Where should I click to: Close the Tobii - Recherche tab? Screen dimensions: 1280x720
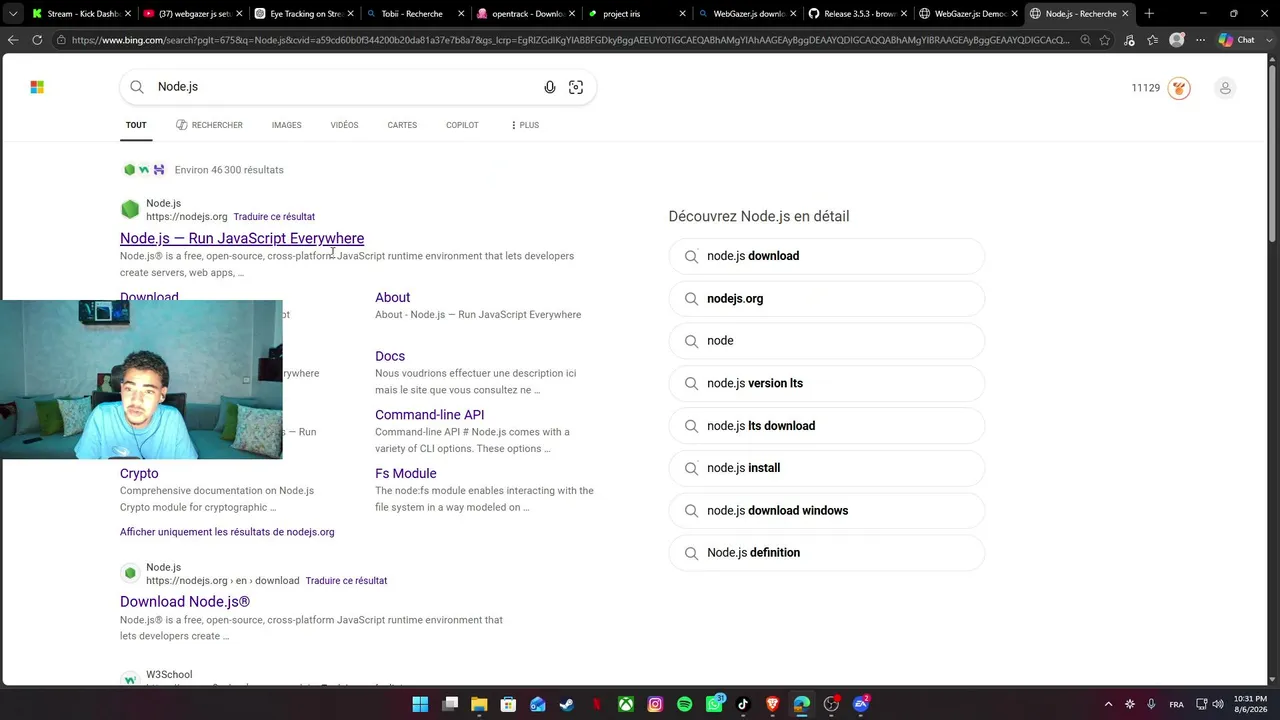click(x=462, y=14)
